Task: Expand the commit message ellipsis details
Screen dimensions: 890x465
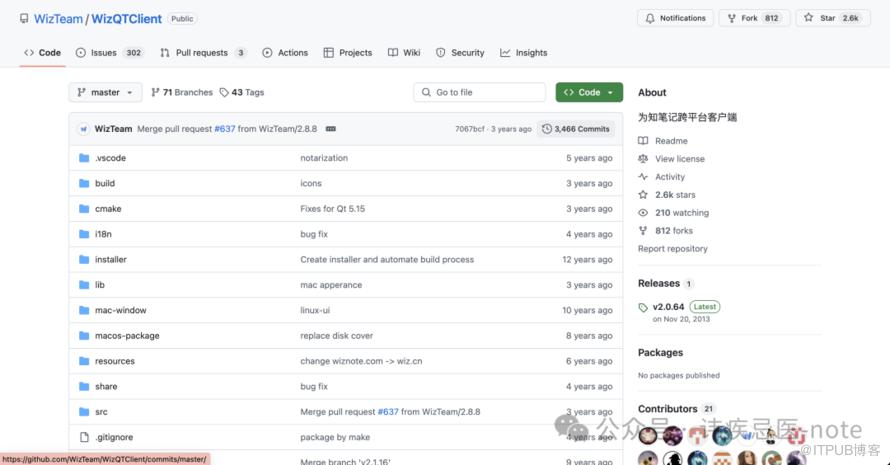Action: point(331,129)
